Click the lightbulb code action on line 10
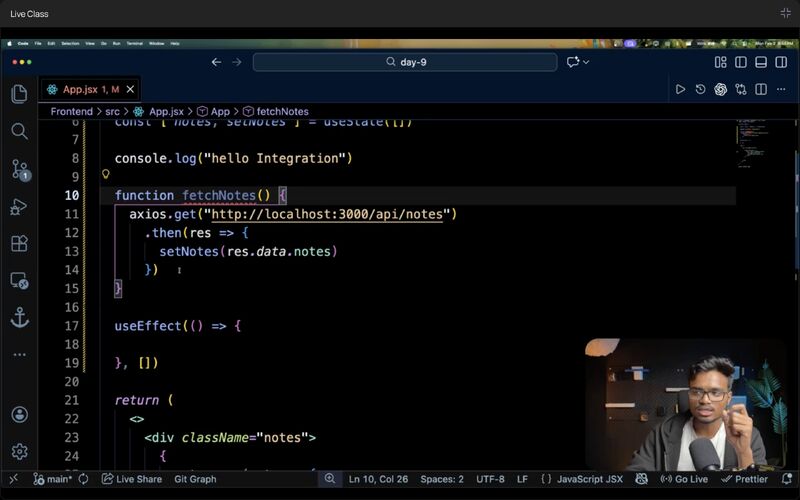Image resolution: width=800 pixels, height=500 pixels. [105, 176]
